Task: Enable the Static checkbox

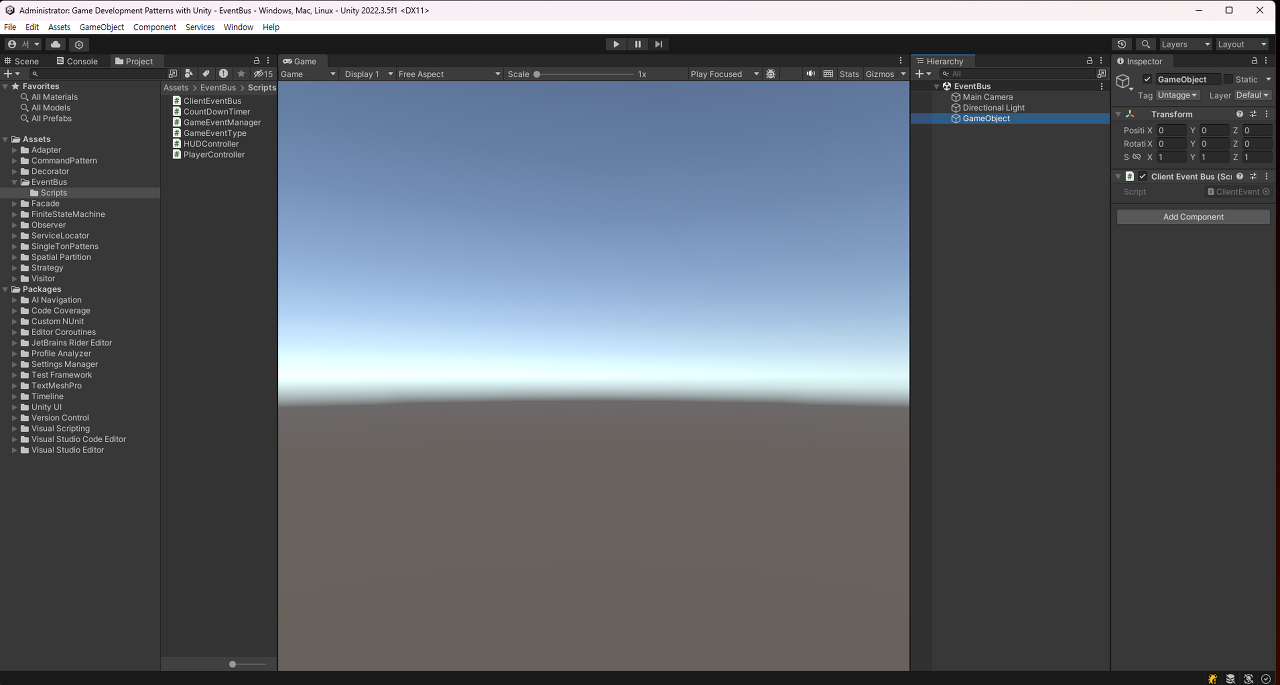Action: (1228, 79)
